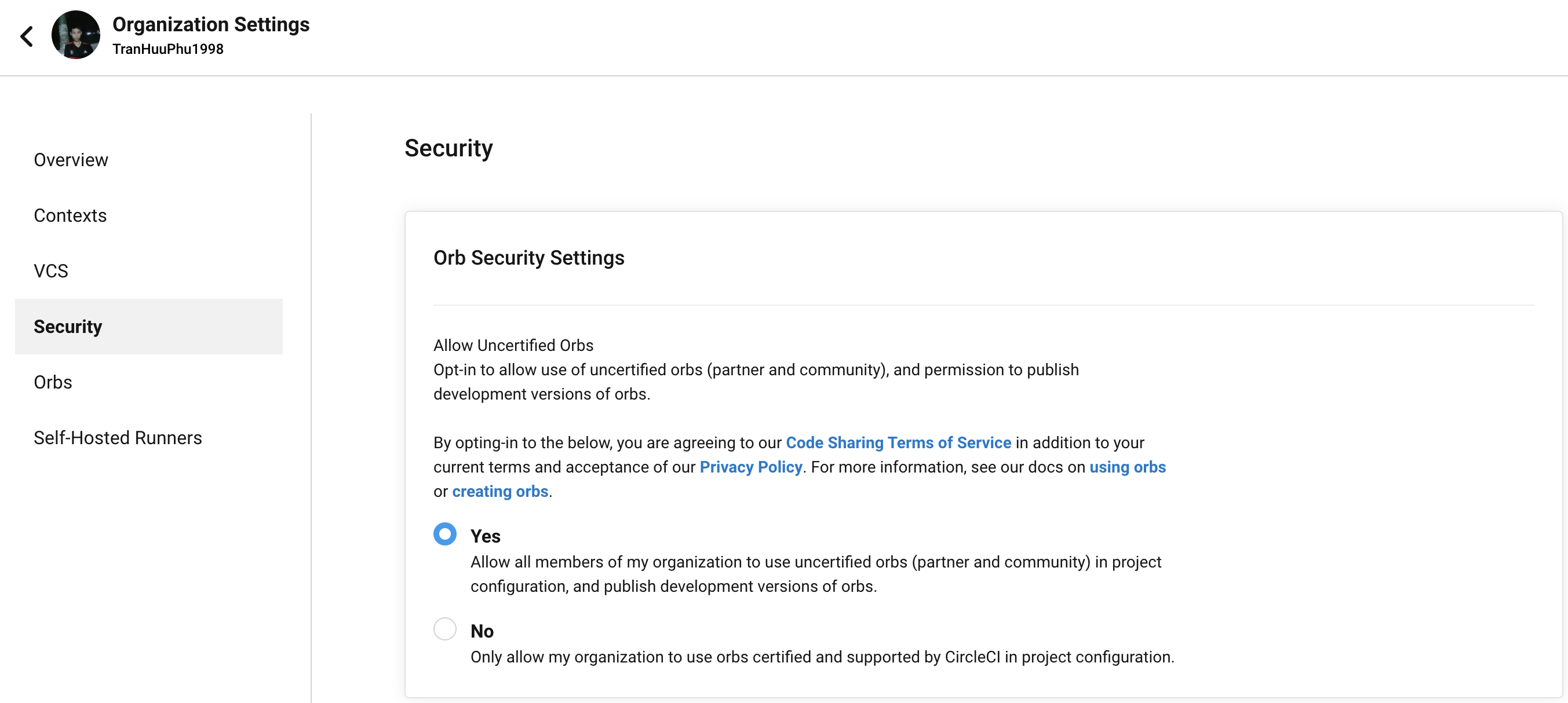1568x703 pixels.
Task: Click the Organization Settings title
Action: tap(210, 24)
